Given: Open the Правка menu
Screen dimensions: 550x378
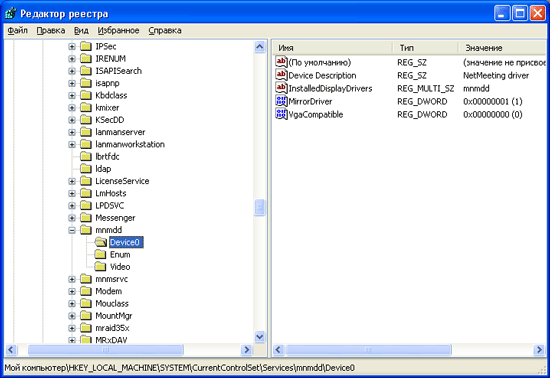Looking at the screenshot, I should [x=51, y=31].
